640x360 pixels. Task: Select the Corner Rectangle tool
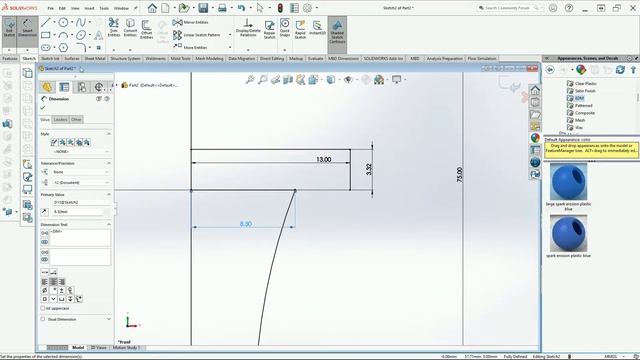(46, 35)
